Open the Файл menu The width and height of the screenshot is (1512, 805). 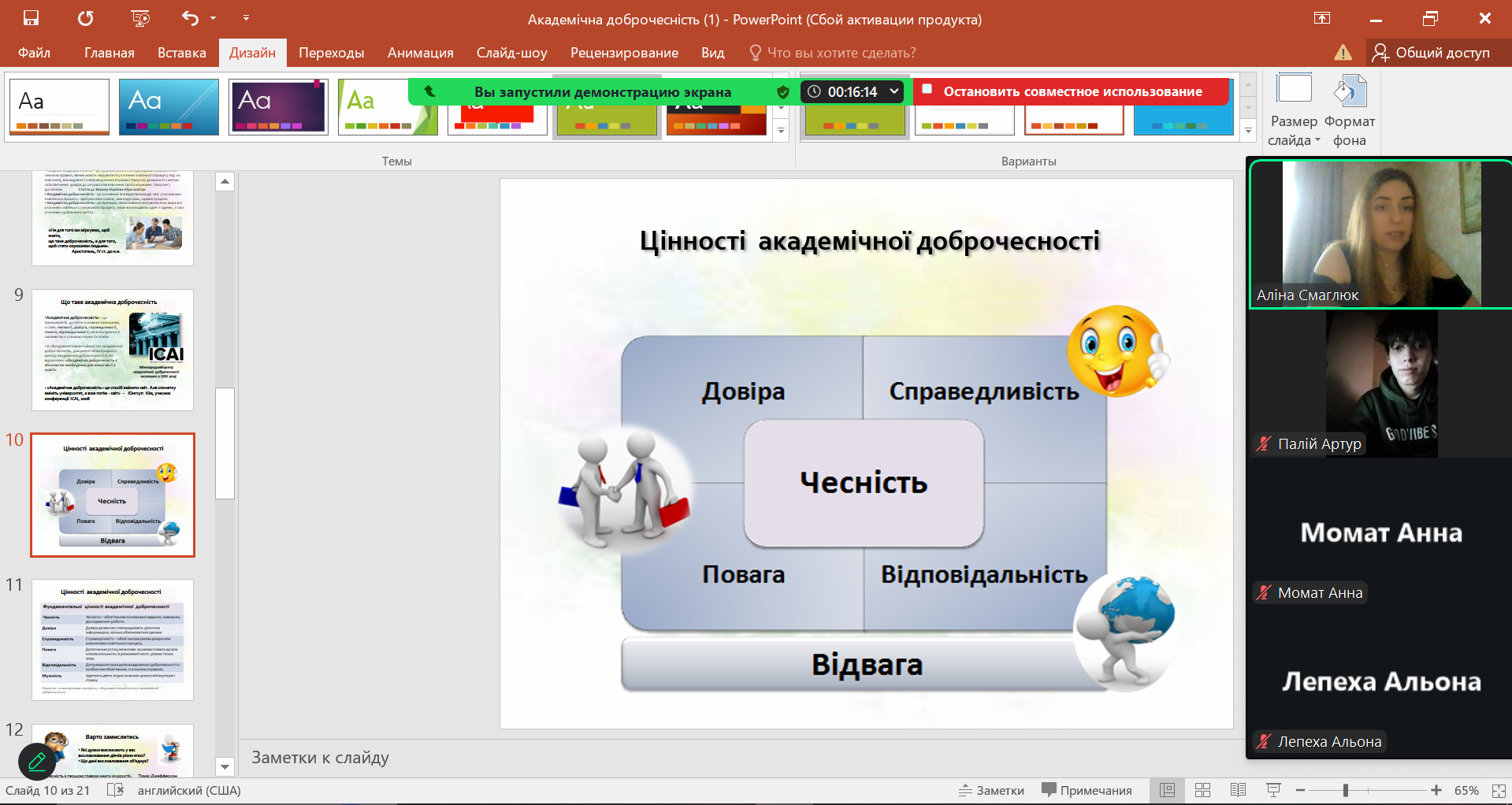point(34,53)
